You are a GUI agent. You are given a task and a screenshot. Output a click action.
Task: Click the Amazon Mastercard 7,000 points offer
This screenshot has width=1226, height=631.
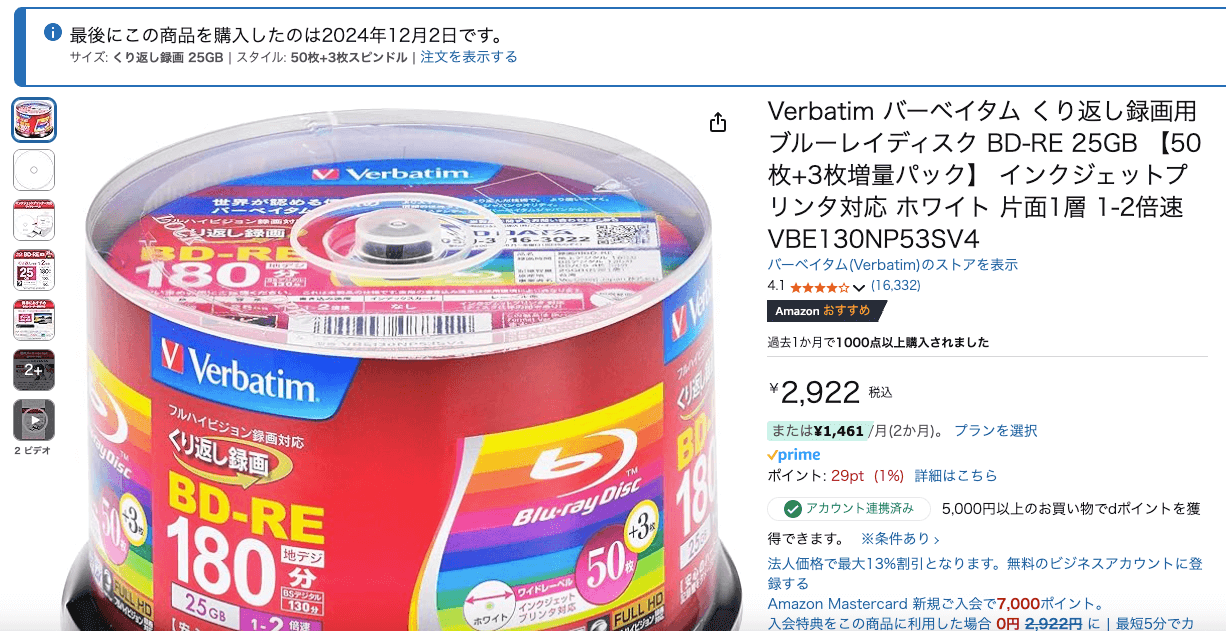[x=935, y=604]
